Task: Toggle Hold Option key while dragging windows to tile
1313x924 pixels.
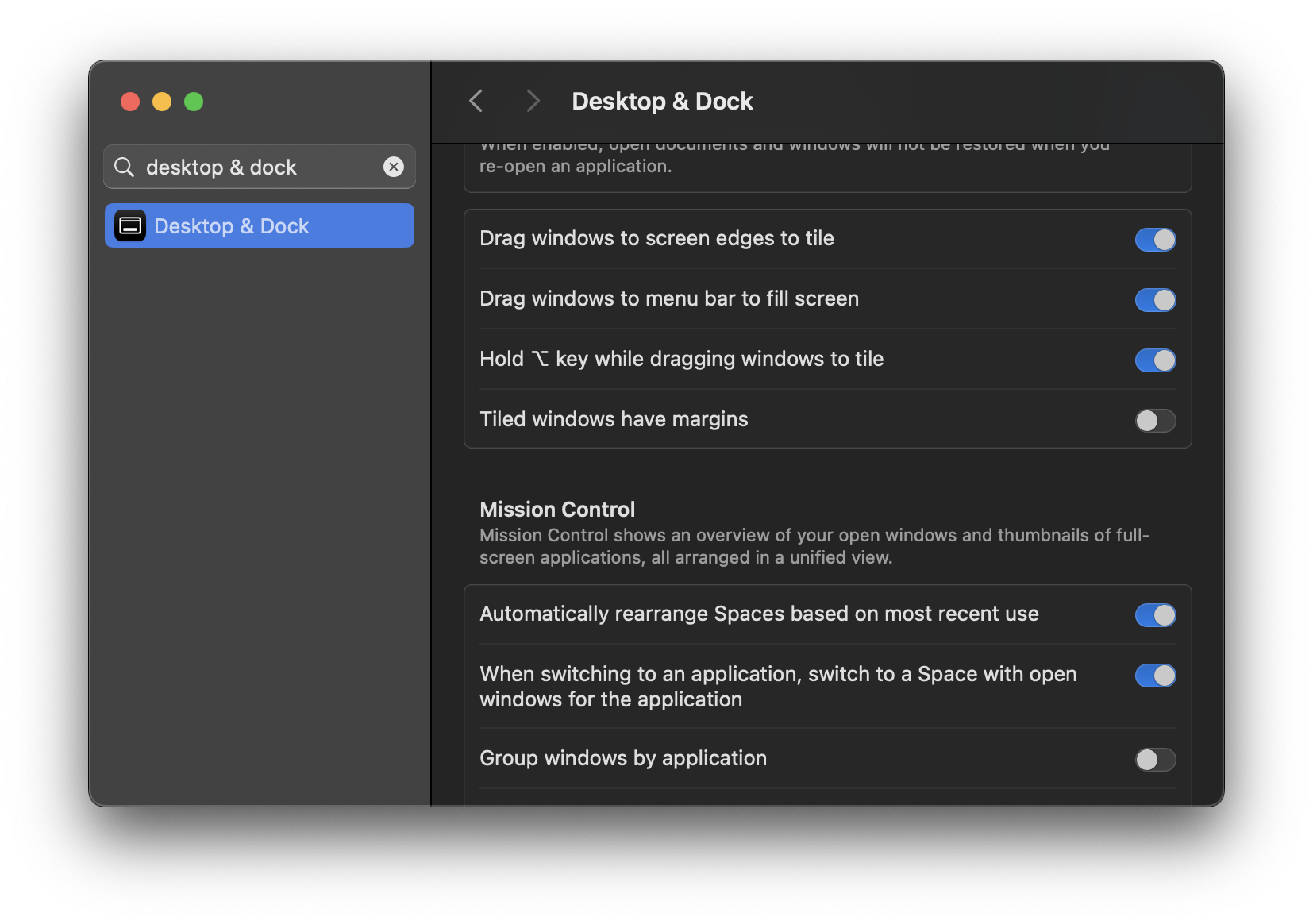Action: point(1155,360)
